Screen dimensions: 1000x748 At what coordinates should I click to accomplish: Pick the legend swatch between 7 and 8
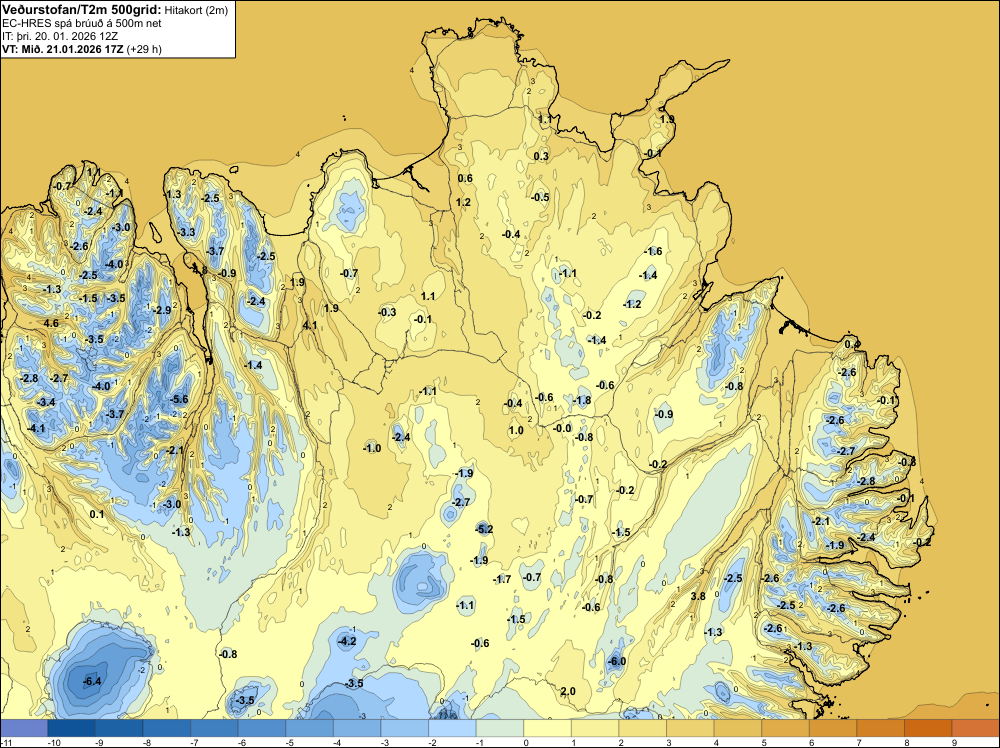[881, 728]
